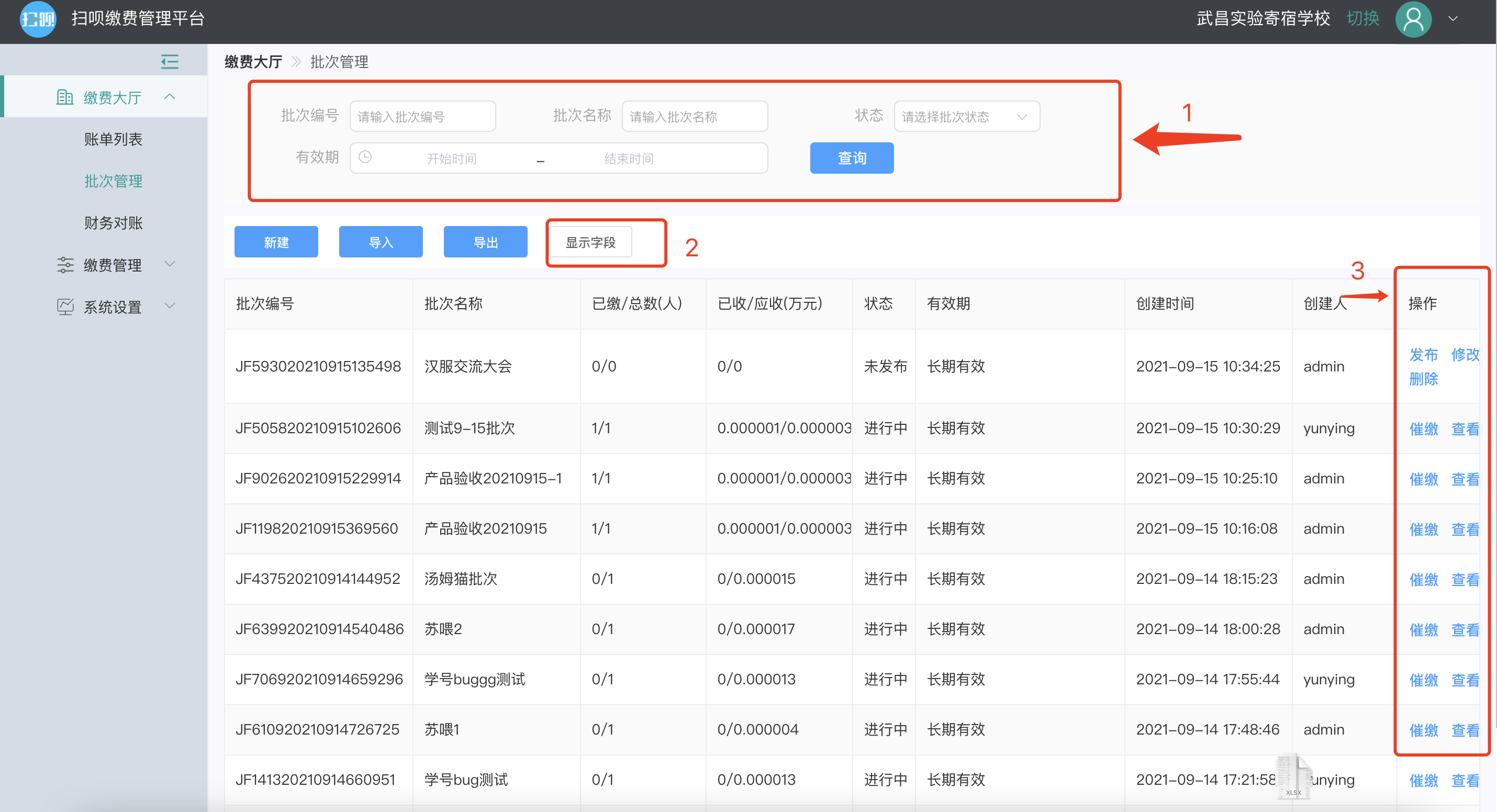The image size is (1497, 812).
Task: Open the user avatar icon
Action: 1413,19
